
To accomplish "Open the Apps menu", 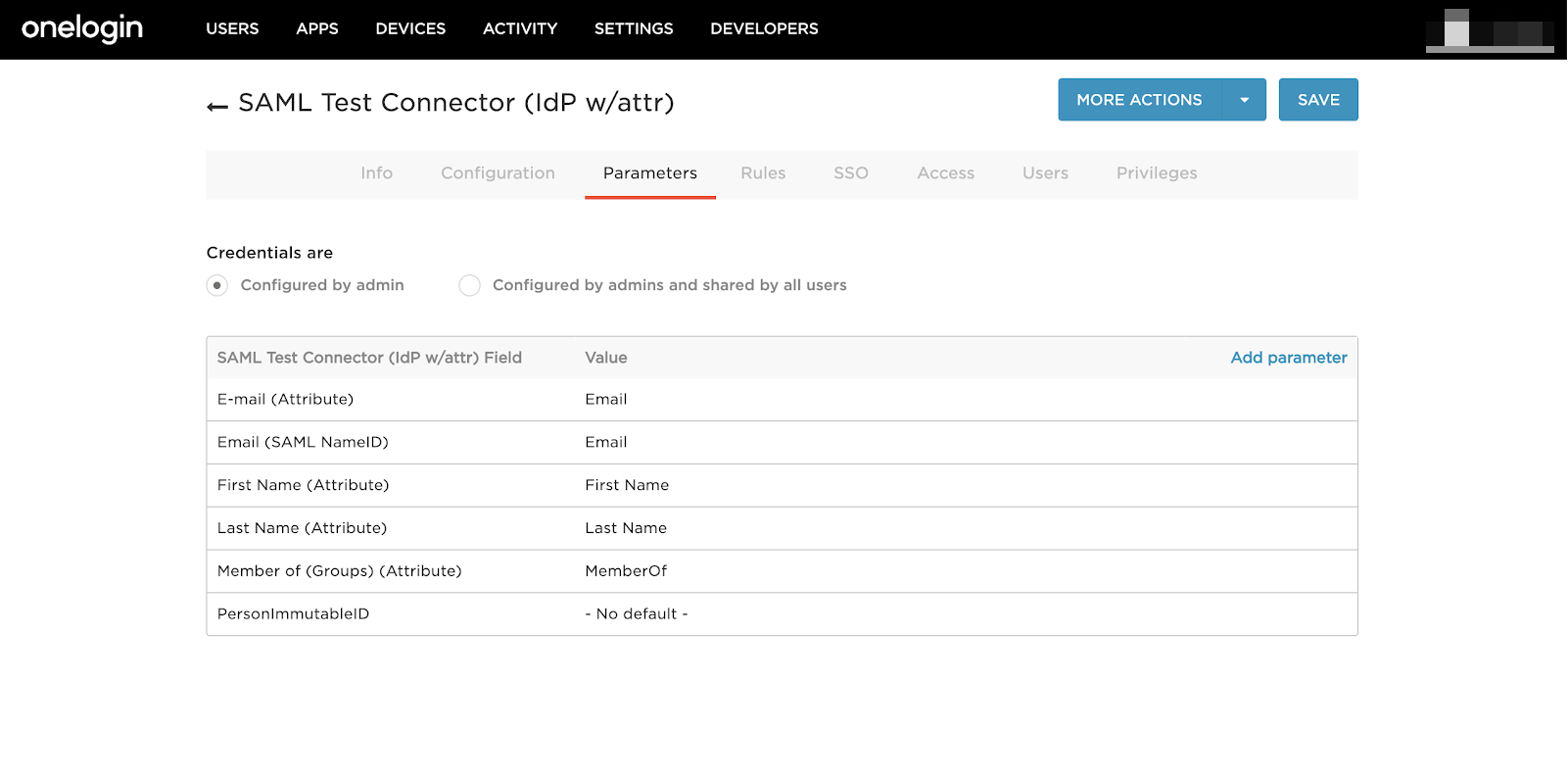I will (x=317, y=28).
